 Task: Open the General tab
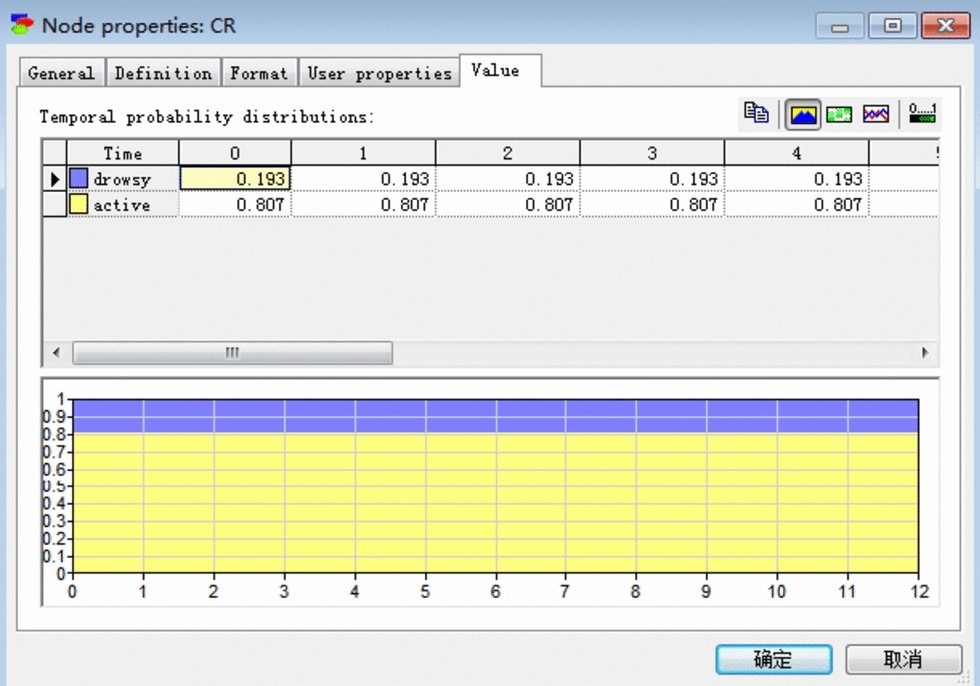[61, 73]
